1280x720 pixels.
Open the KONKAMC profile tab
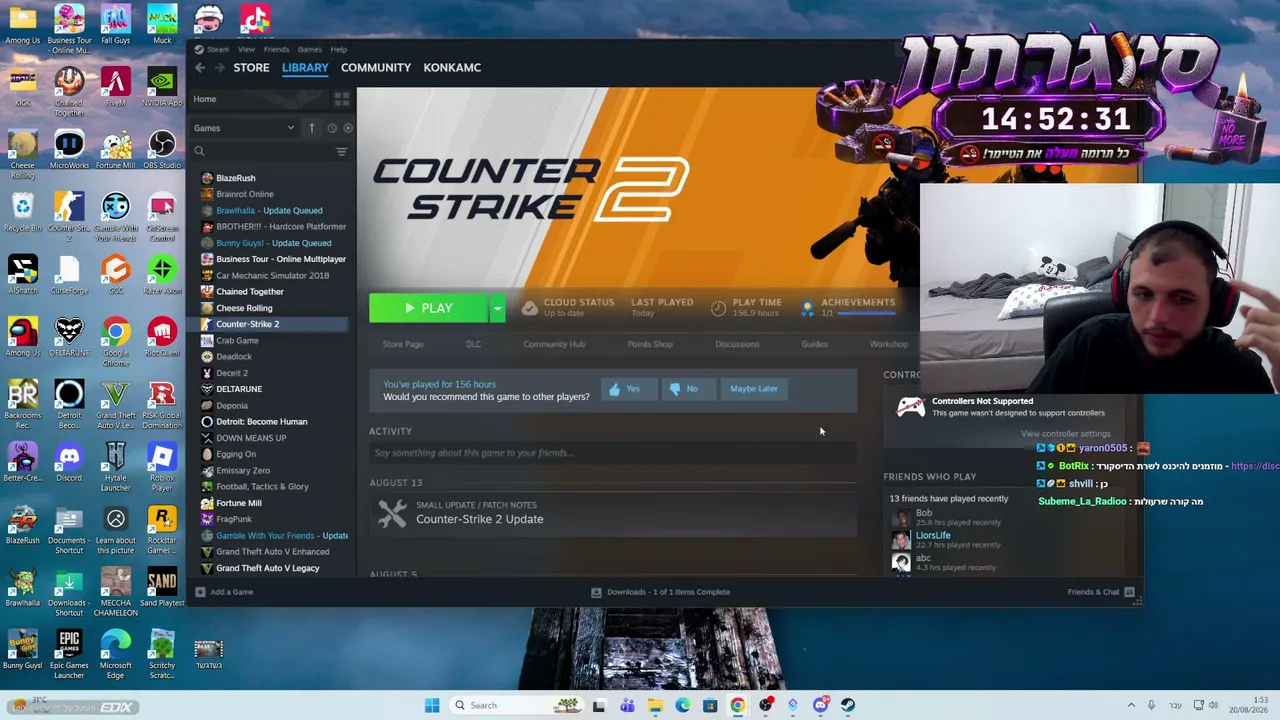pos(452,68)
